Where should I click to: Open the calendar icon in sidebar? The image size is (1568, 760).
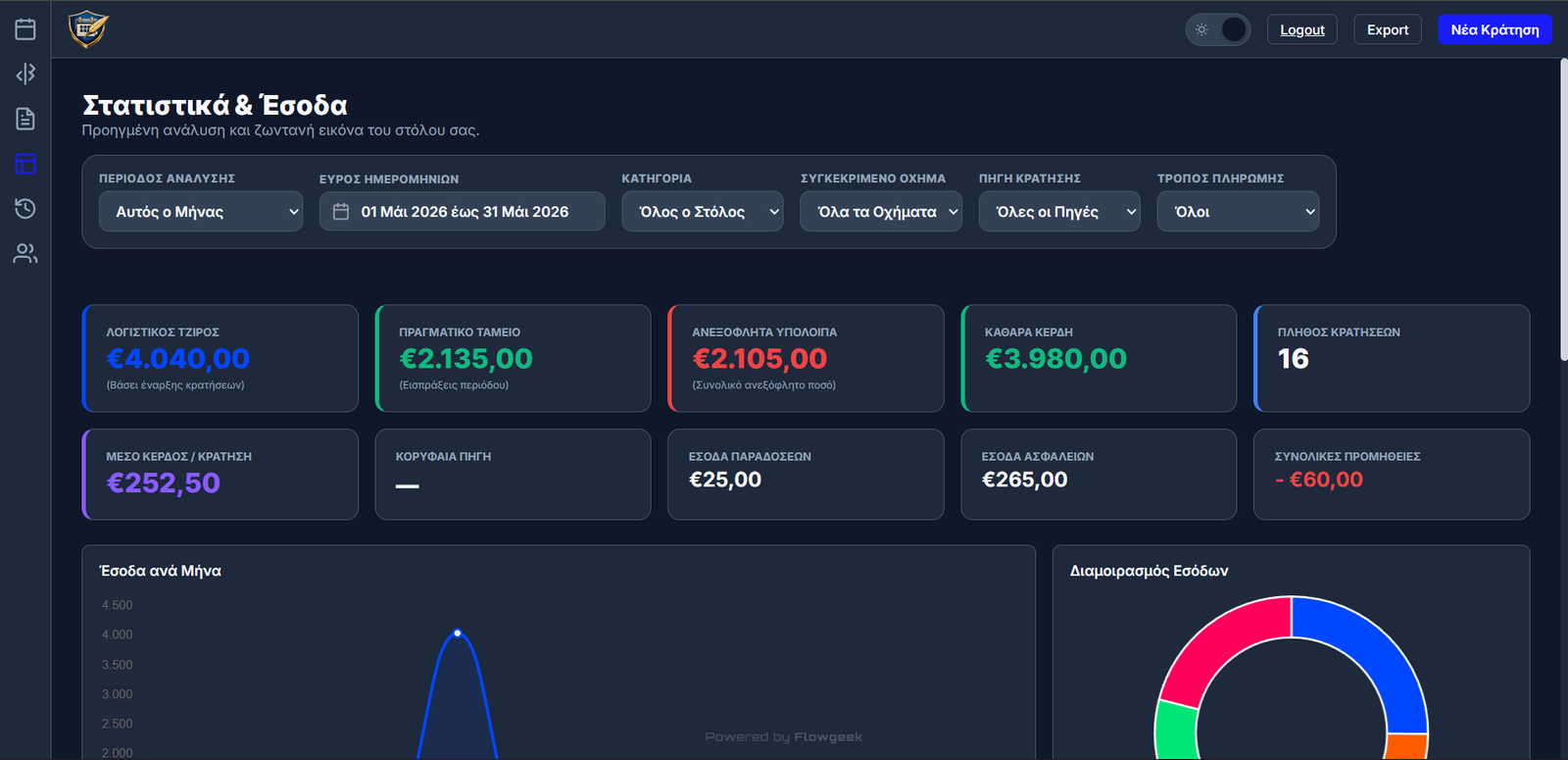point(25,29)
